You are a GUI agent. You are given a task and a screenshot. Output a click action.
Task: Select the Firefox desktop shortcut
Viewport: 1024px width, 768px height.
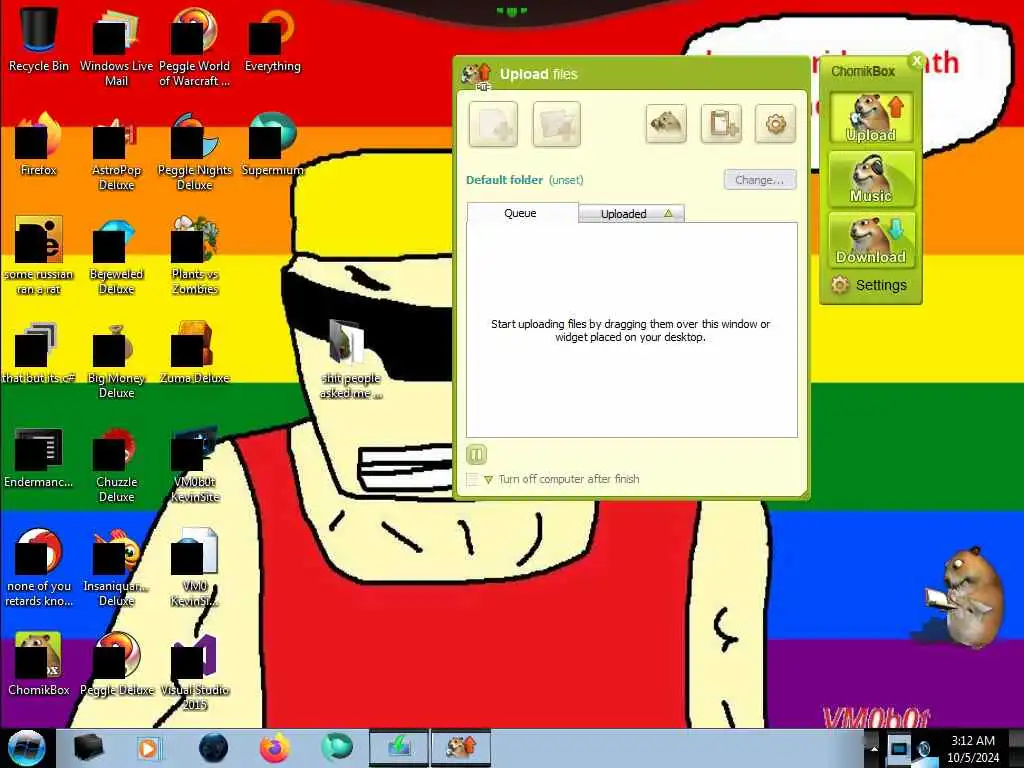[39, 144]
